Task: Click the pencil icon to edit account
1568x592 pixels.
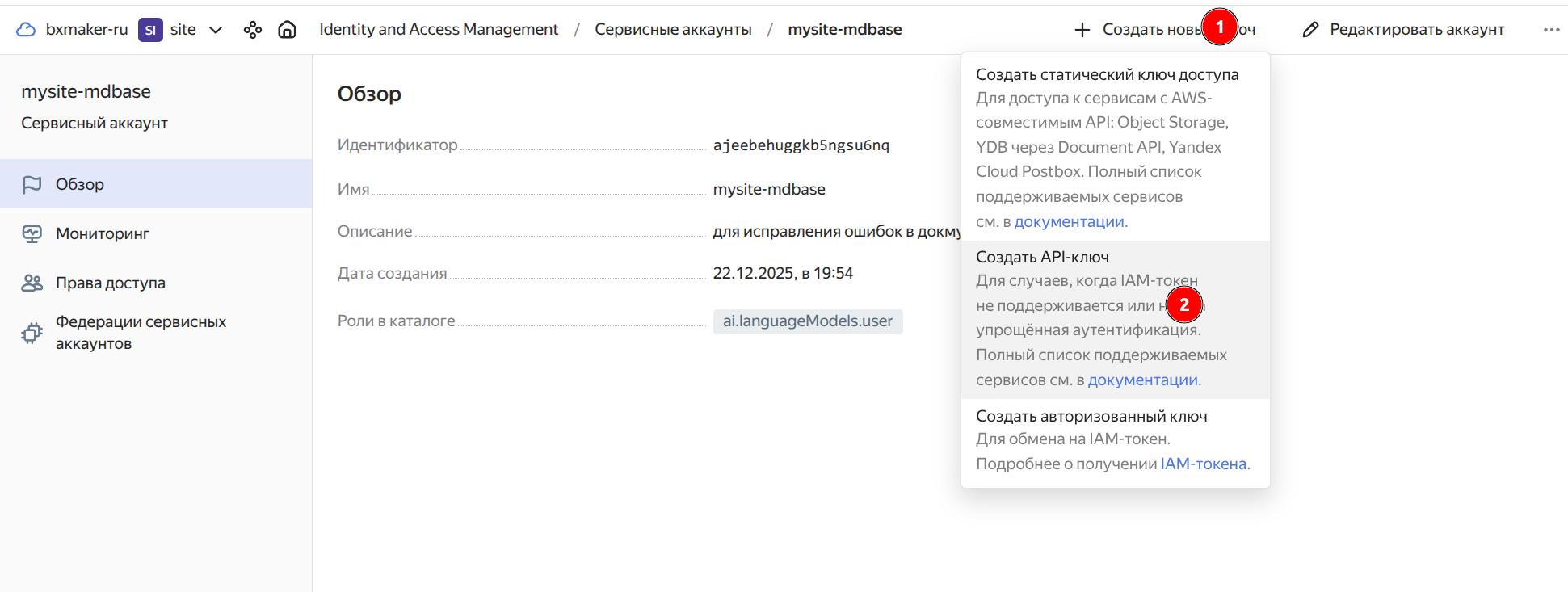Action: tap(1310, 30)
